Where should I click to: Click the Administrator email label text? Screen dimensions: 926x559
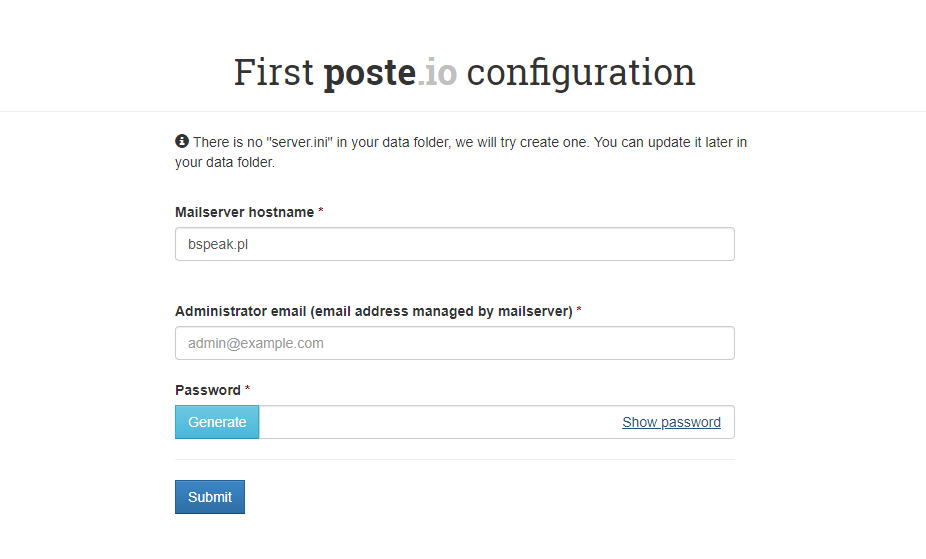[373, 311]
